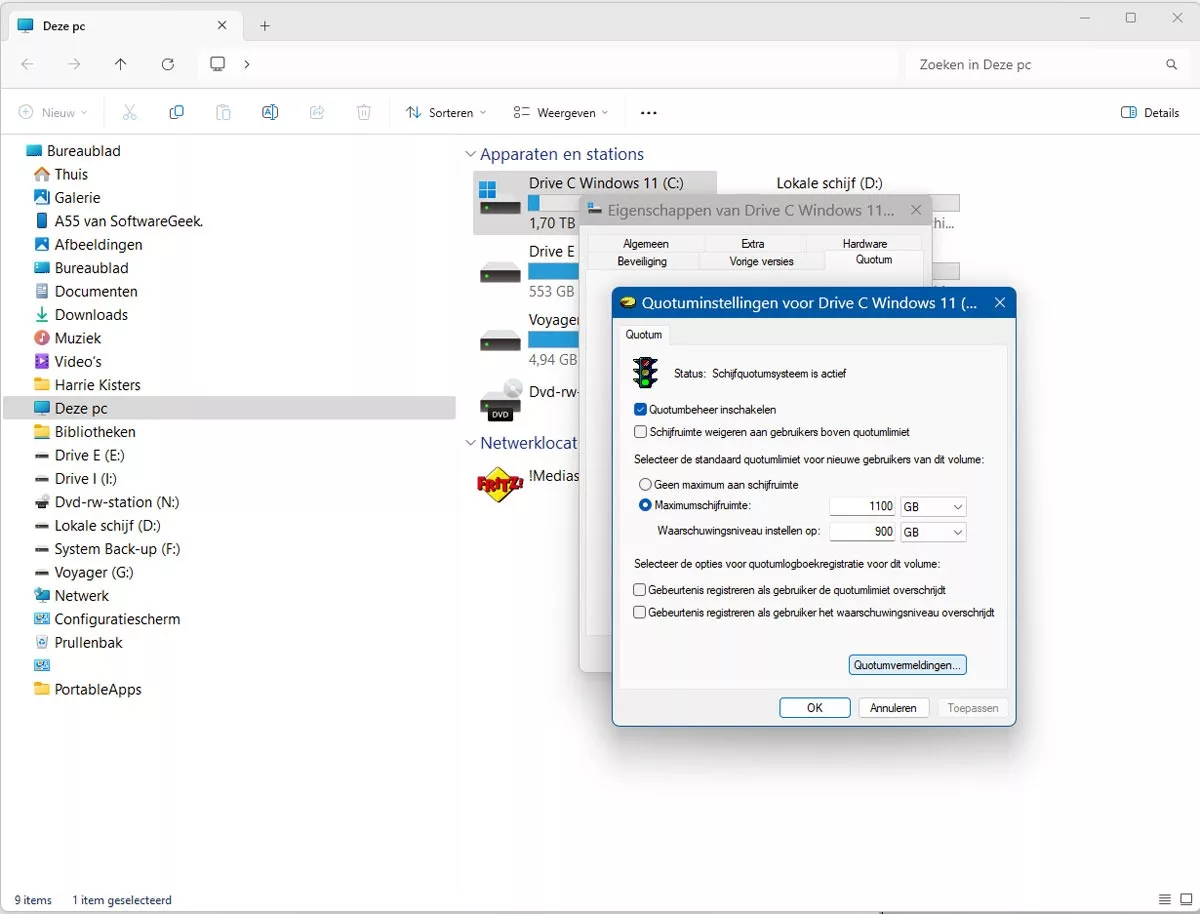
Task: Expand the address bar path chevron
Action: (247, 64)
